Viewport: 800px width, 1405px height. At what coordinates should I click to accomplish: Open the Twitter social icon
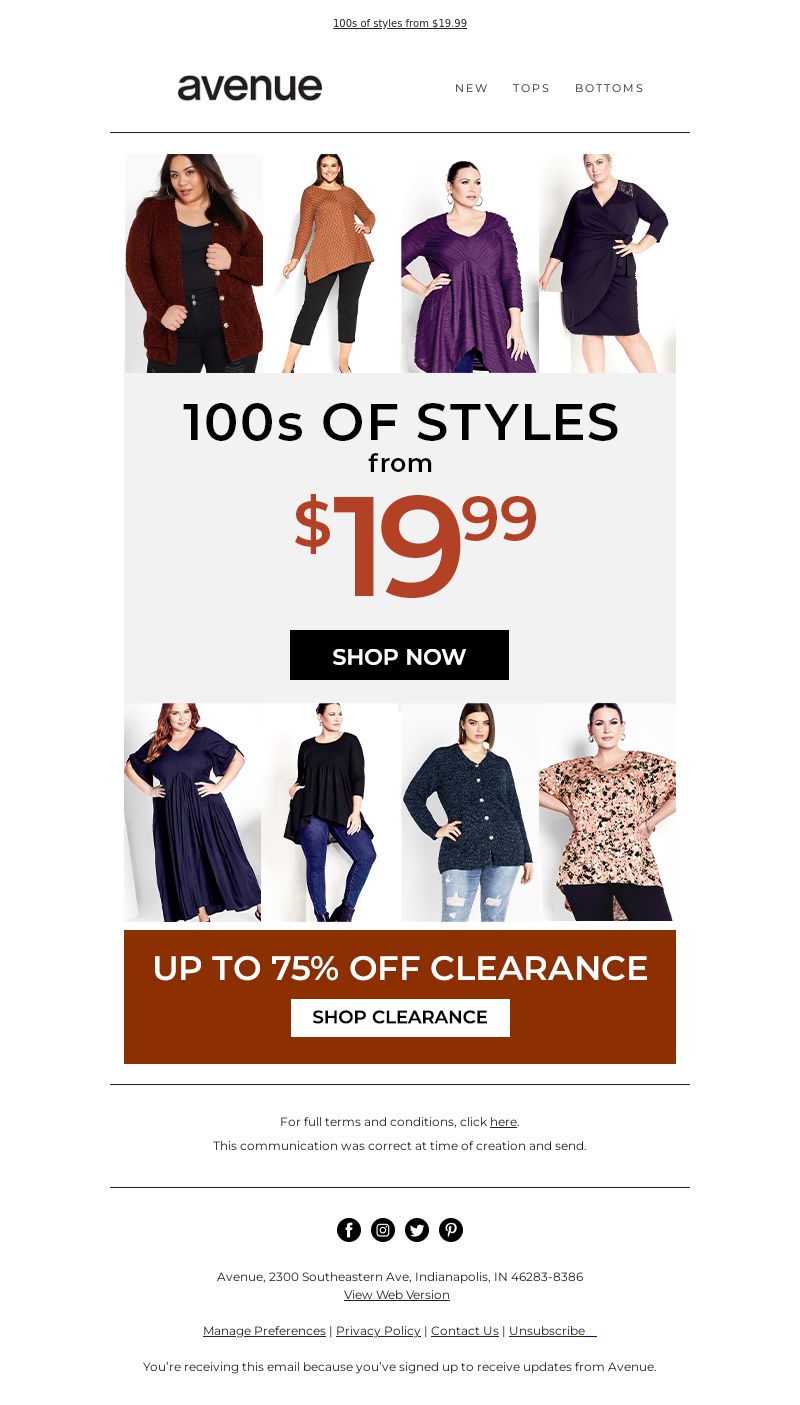point(417,1230)
